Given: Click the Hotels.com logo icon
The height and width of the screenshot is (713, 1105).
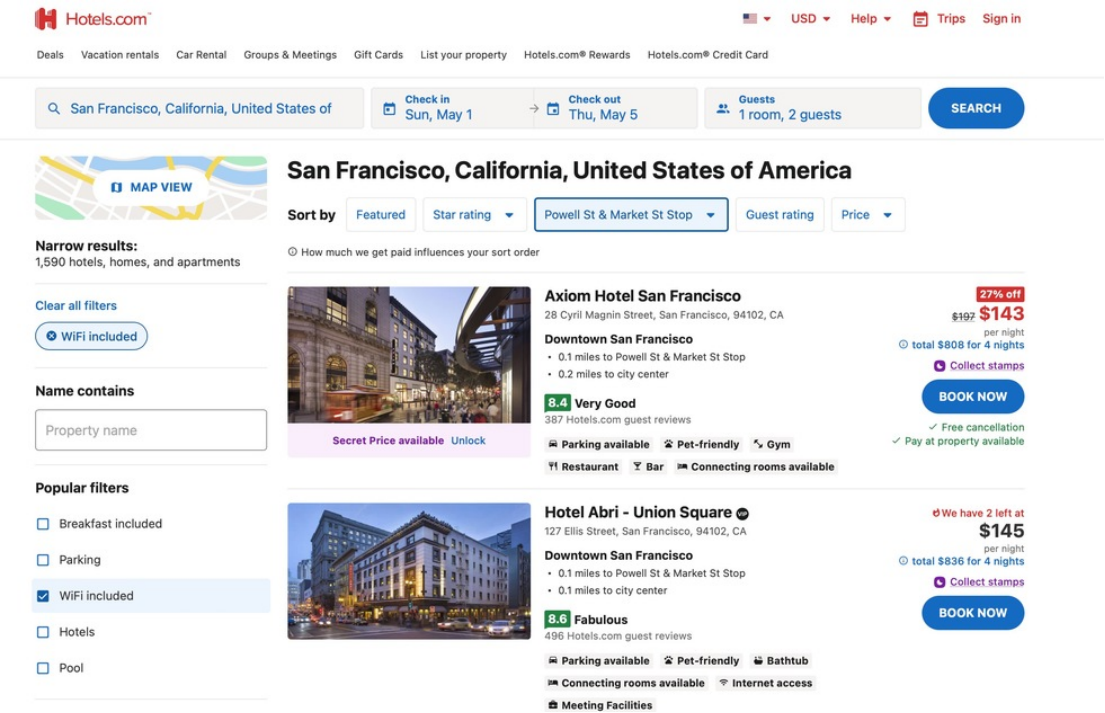Looking at the screenshot, I should (46, 19).
